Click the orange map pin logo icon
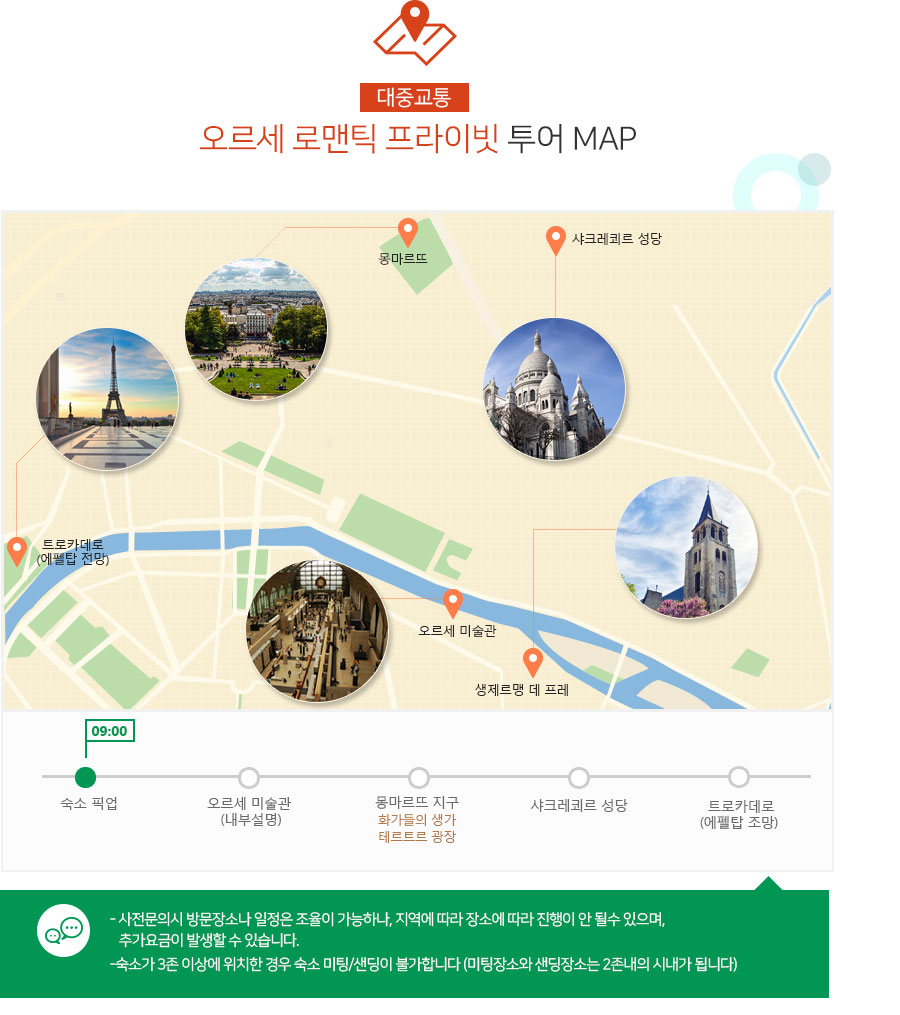Image resolution: width=900 pixels, height=1015 pixels. [415, 32]
